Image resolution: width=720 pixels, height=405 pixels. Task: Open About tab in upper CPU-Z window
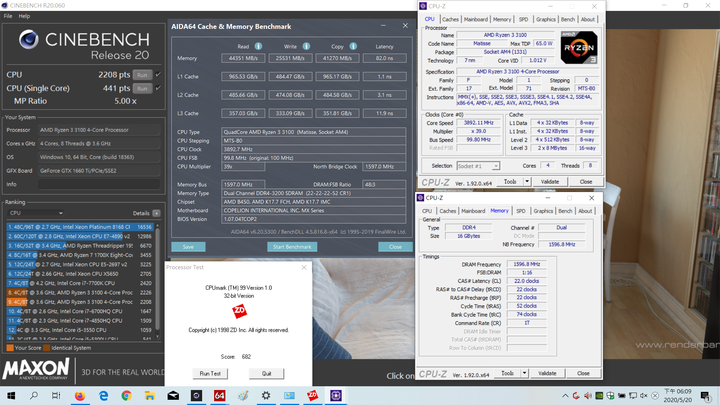588,19
